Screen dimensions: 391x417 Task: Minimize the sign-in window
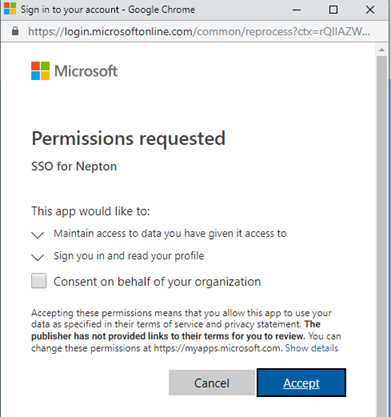(x=296, y=10)
